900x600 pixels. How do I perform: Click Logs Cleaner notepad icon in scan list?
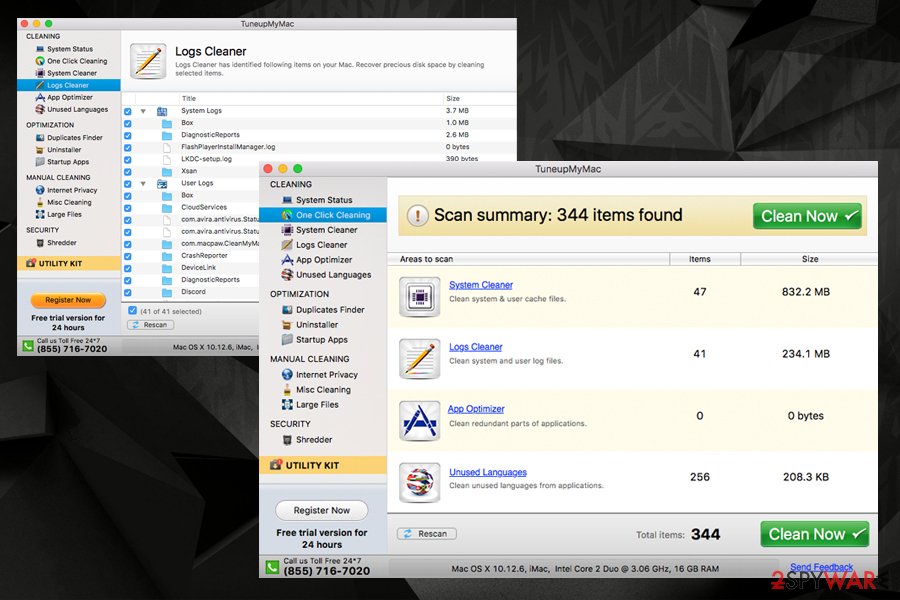(x=420, y=359)
